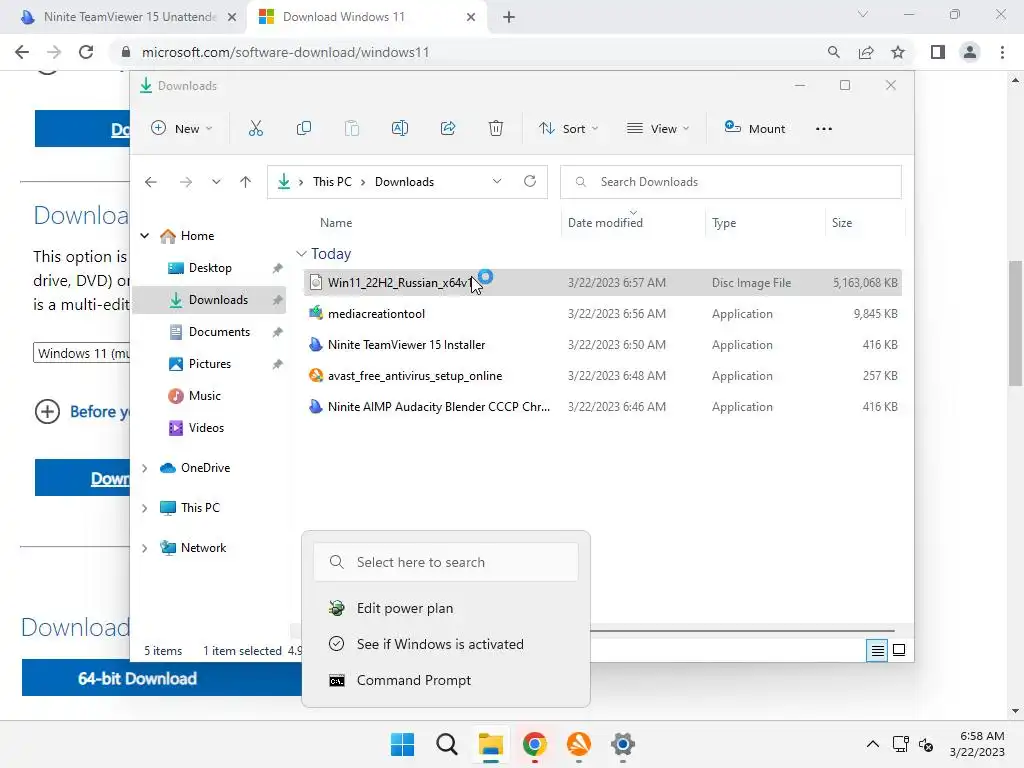This screenshot has height=768, width=1024.
Task: Refresh the Downloads folder view
Action: click(x=530, y=182)
